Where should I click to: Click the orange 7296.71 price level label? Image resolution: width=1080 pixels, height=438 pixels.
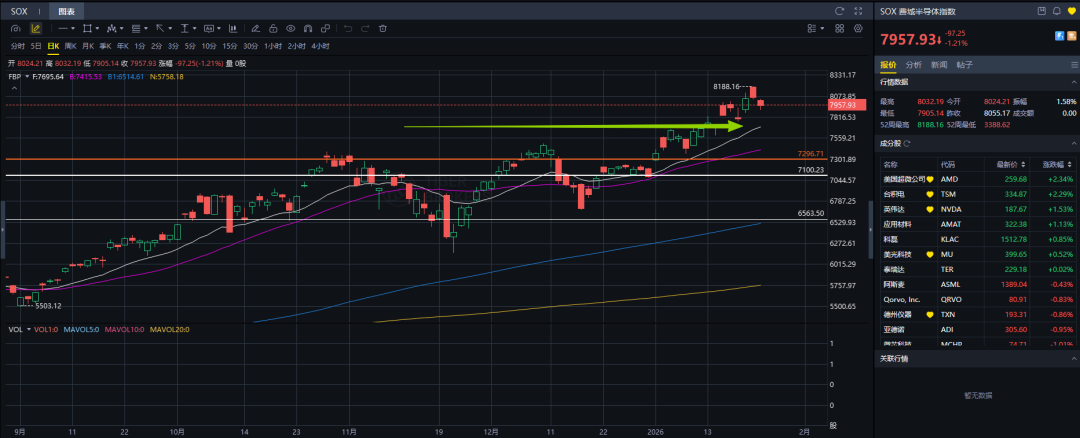coord(811,154)
